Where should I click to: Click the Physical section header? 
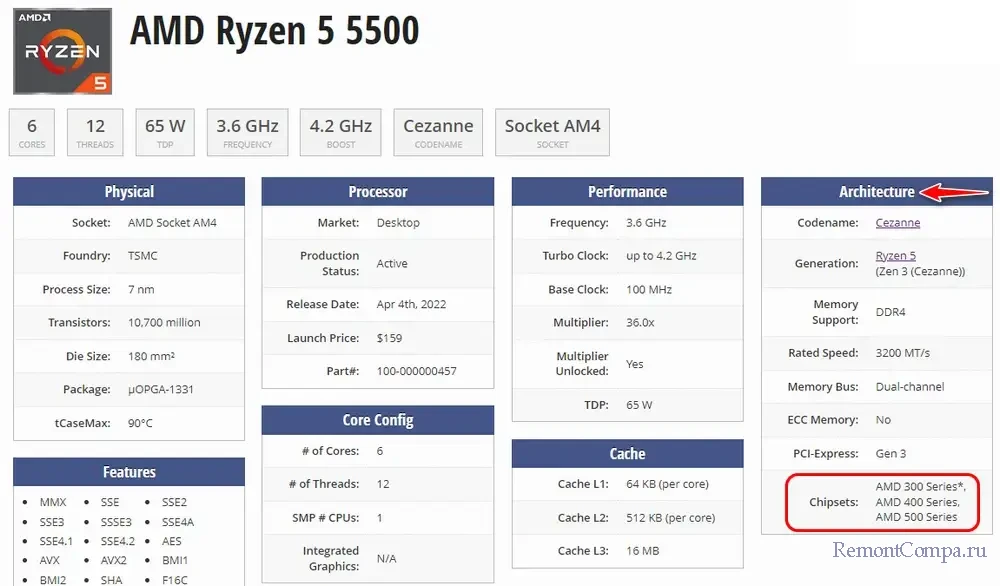point(129,192)
